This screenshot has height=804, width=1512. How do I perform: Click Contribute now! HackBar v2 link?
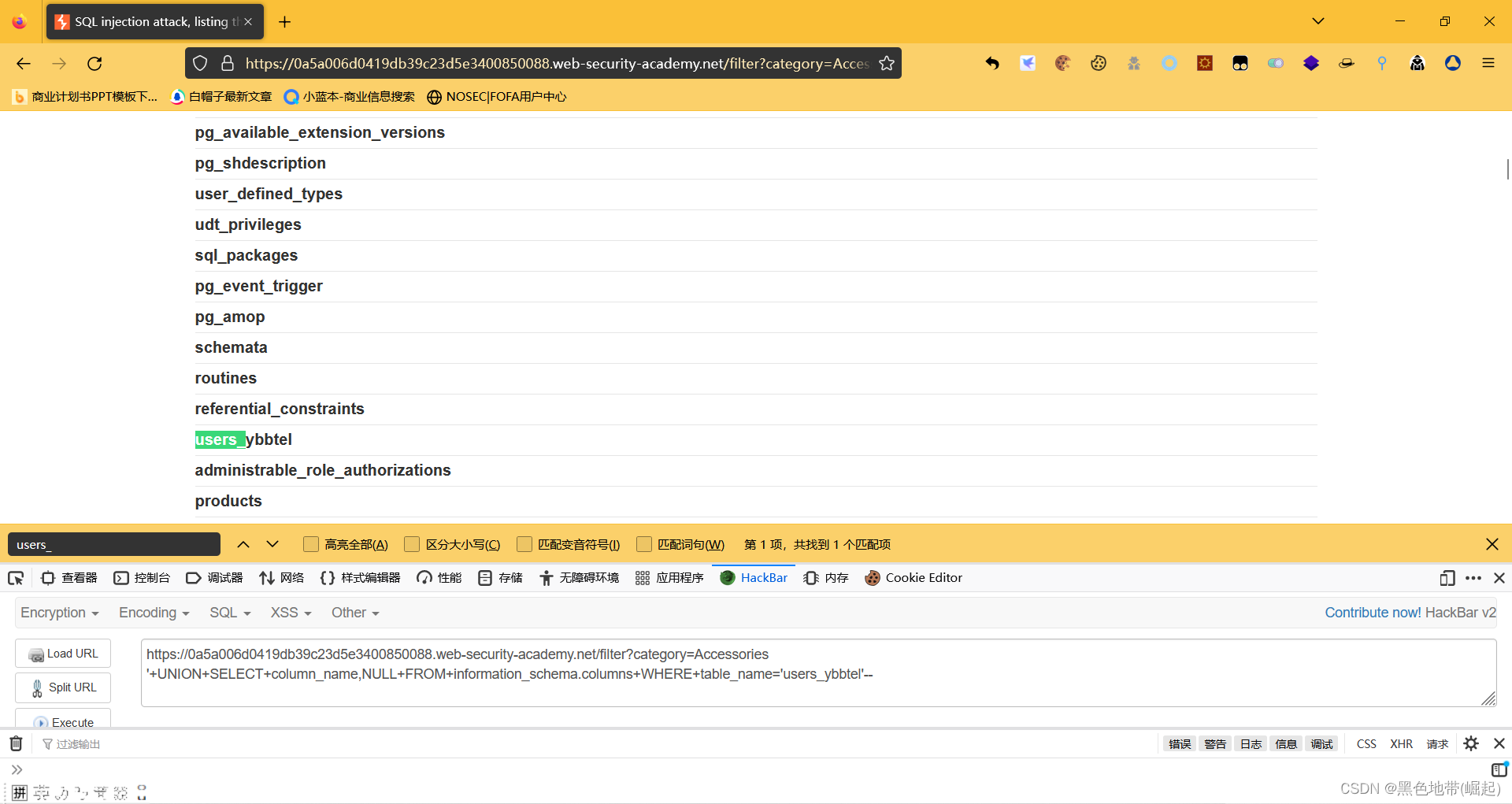[1410, 613]
